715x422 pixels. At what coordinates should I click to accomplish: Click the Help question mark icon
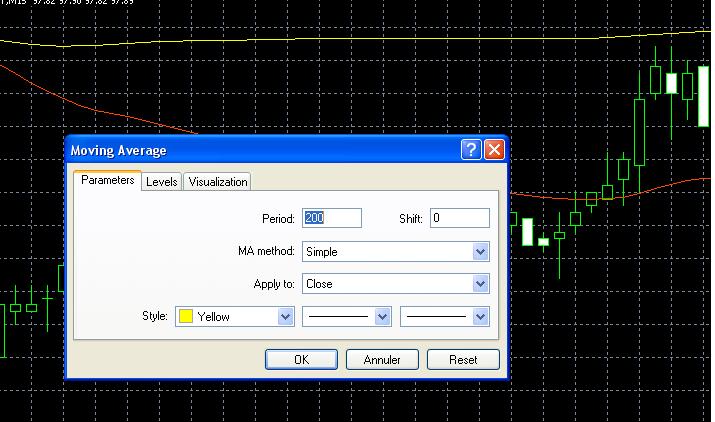click(472, 150)
